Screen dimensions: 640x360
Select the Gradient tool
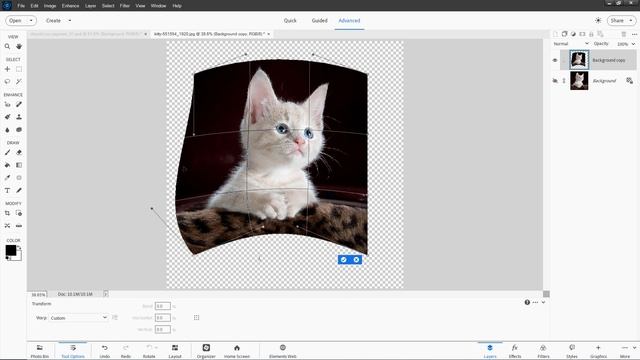click(x=19, y=165)
